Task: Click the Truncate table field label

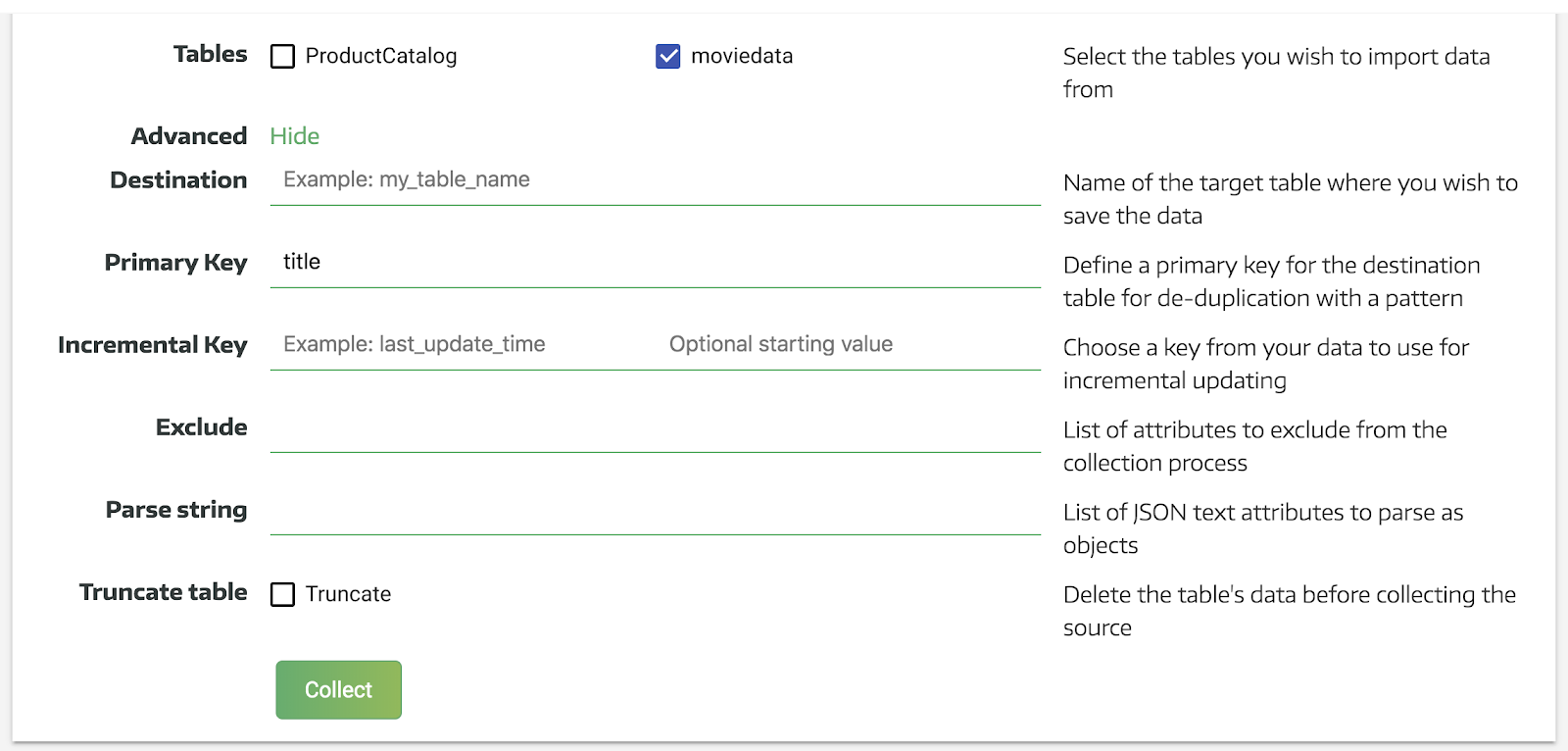Action: 164,592
